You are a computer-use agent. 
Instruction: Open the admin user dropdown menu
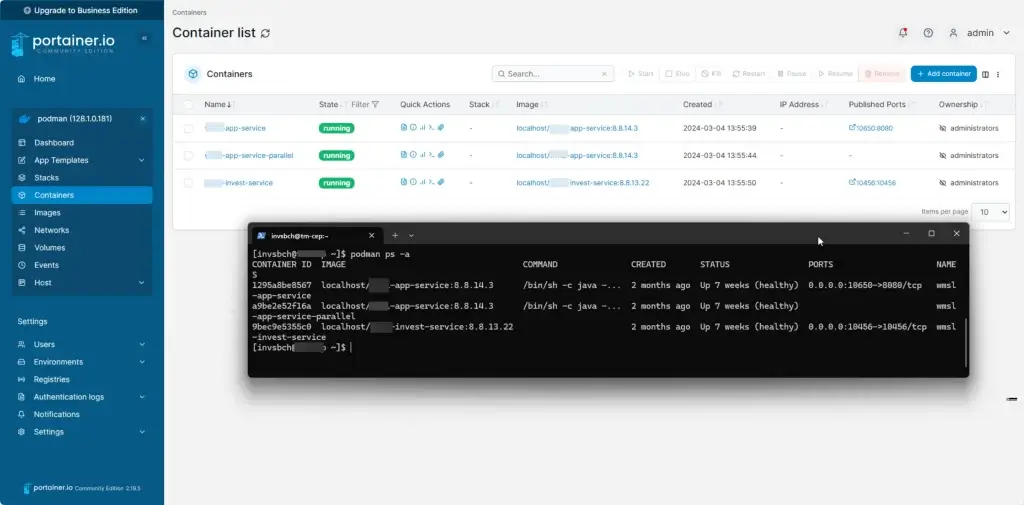click(980, 33)
